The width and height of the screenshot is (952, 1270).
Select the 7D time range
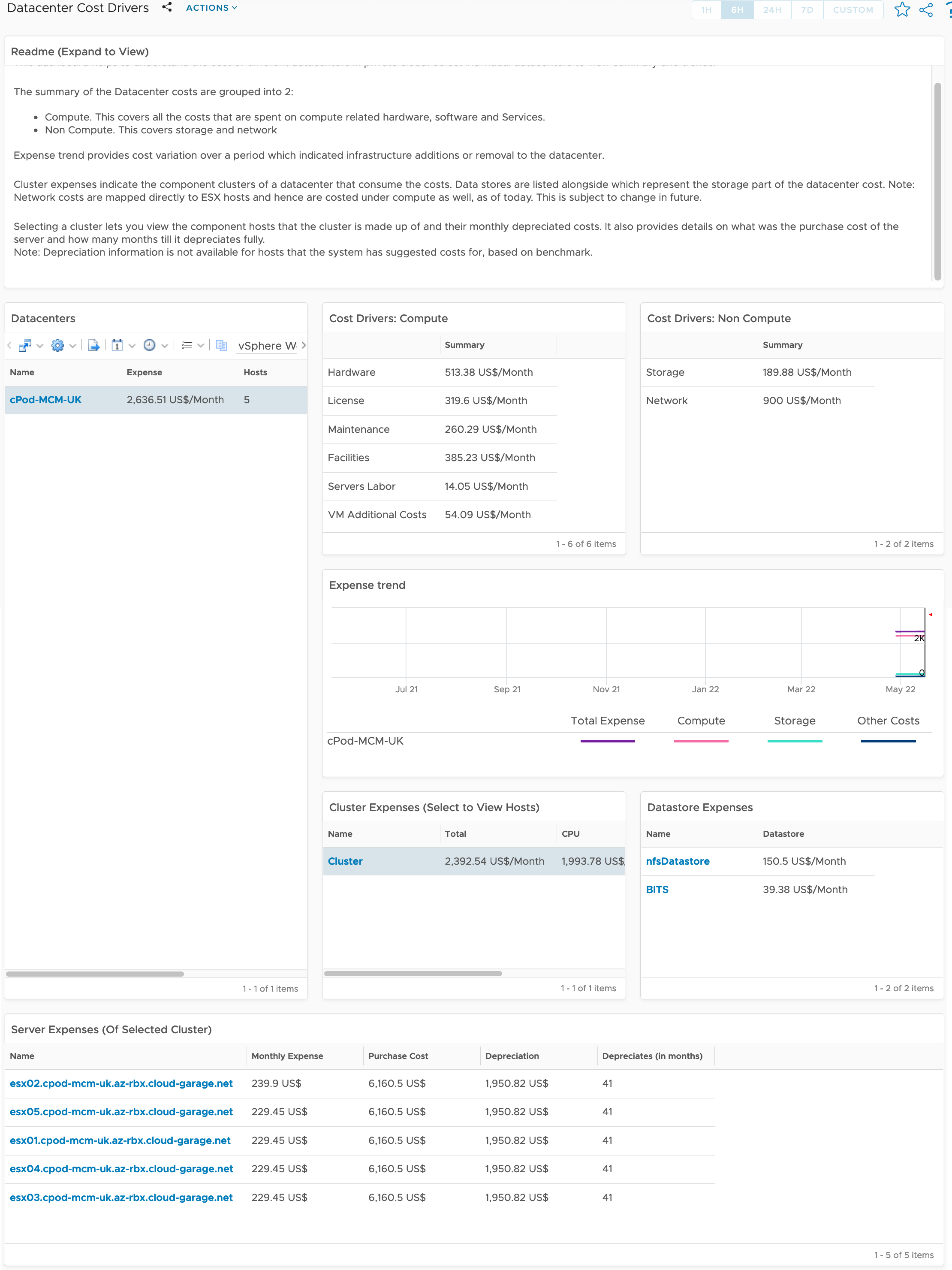pos(807,10)
